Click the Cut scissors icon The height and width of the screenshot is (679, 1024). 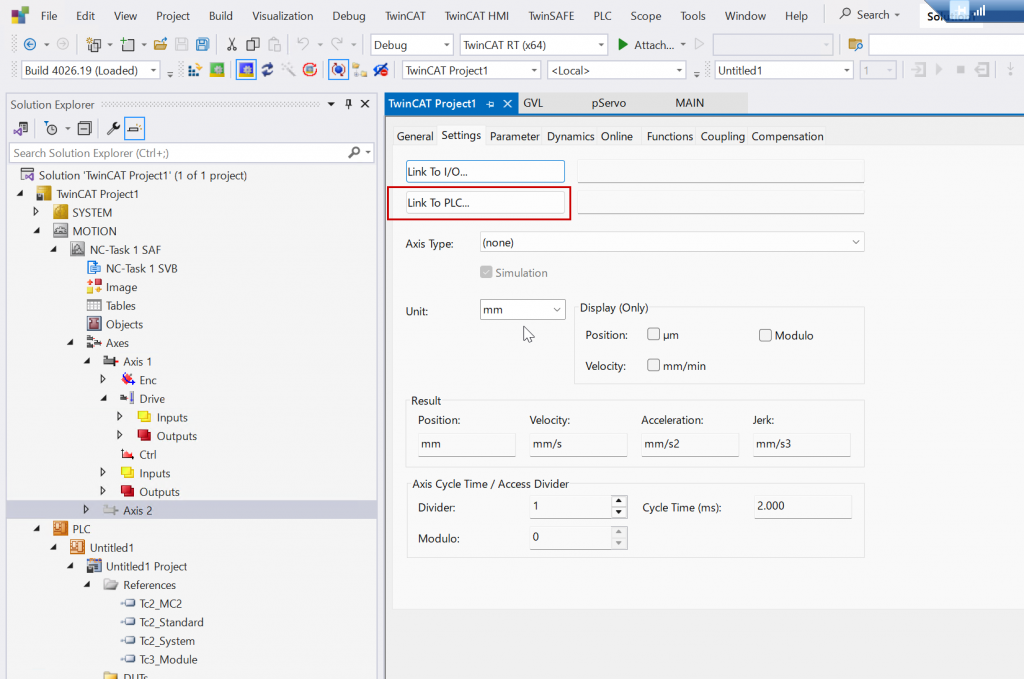point(232,45)
